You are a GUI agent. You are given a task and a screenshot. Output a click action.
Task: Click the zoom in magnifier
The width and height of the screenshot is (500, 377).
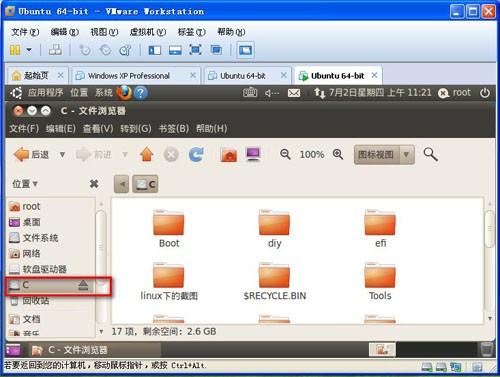(338, 154)
